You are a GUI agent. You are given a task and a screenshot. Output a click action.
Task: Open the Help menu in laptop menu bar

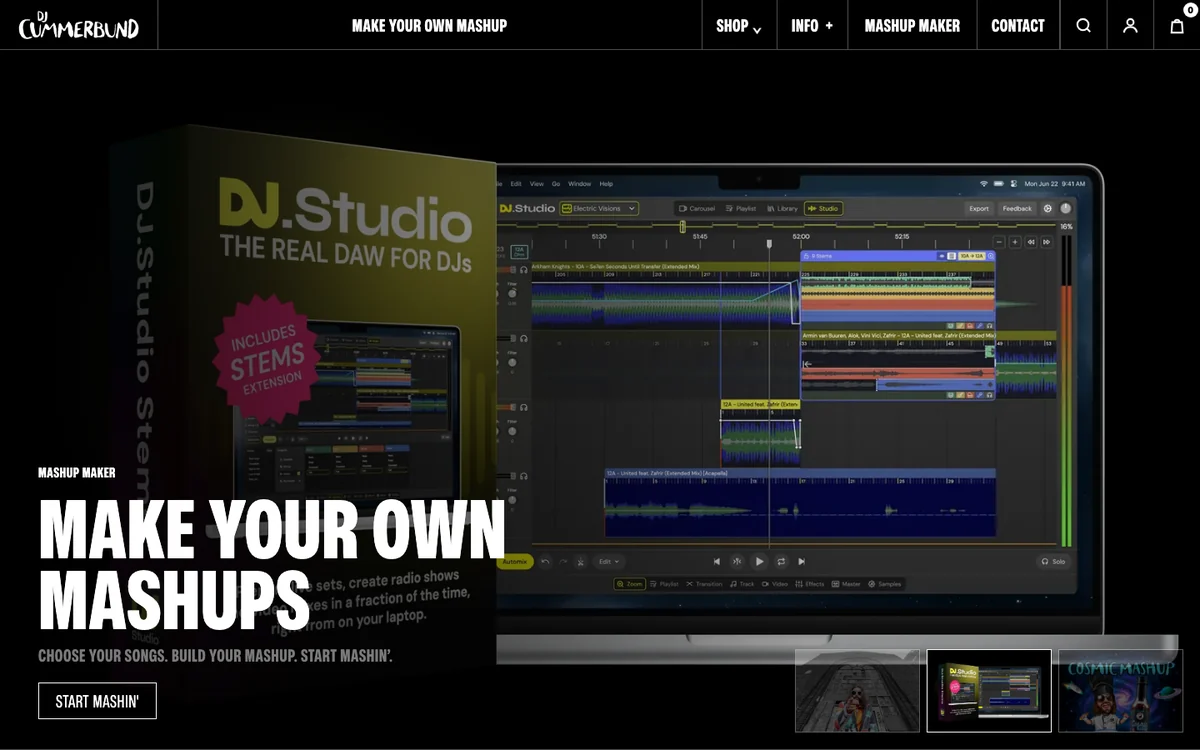[x=606, y=184]
